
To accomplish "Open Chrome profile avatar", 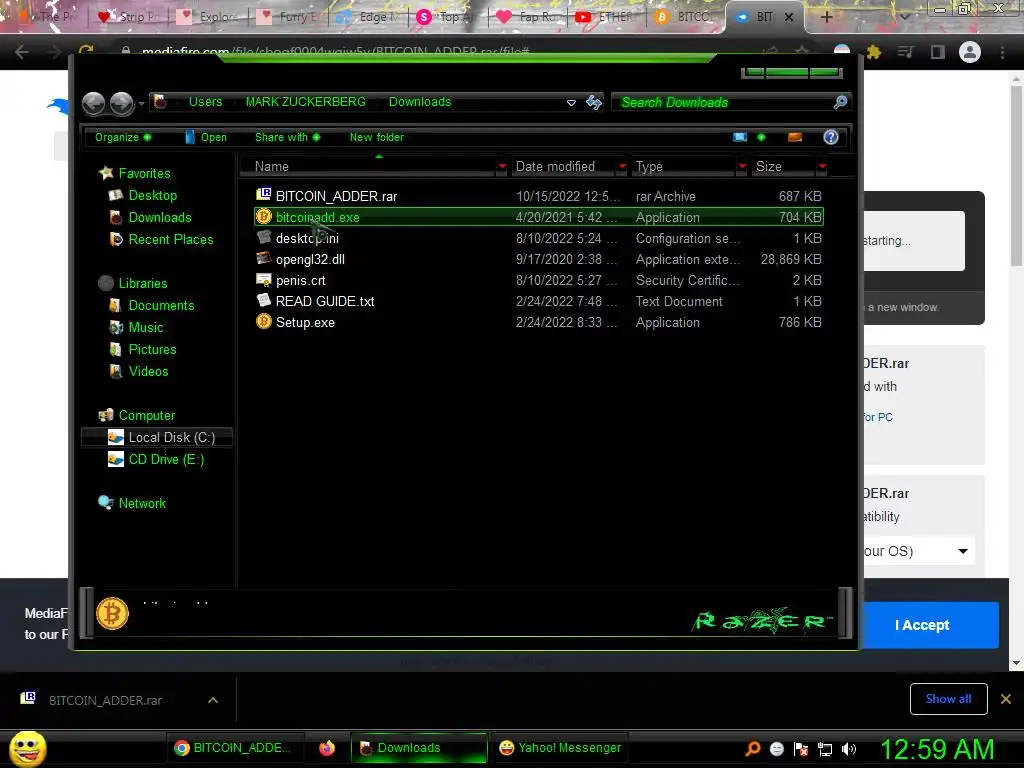I will (970, 52).
